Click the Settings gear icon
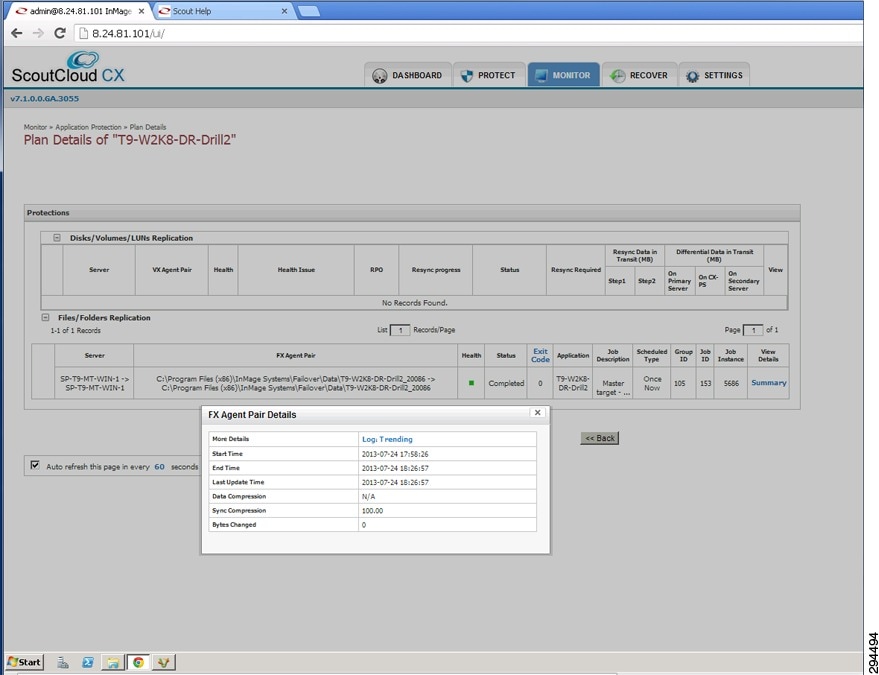The image size is (879, 675). point(693,76)
